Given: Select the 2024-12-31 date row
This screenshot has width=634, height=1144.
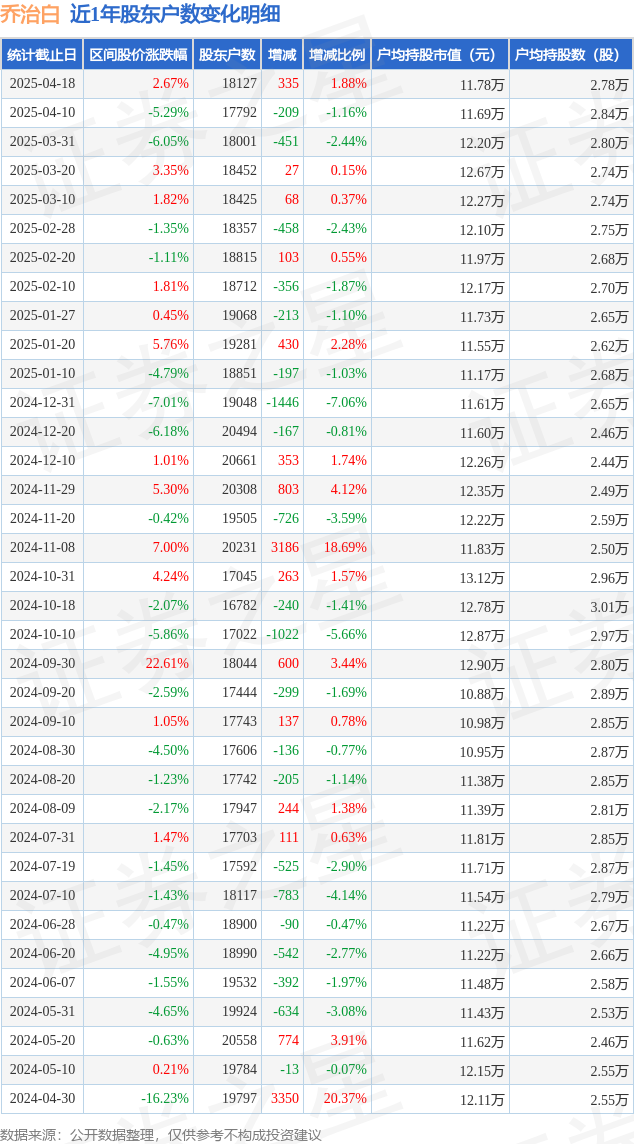Looking at the screenshot, I should (x=316, y=403).
